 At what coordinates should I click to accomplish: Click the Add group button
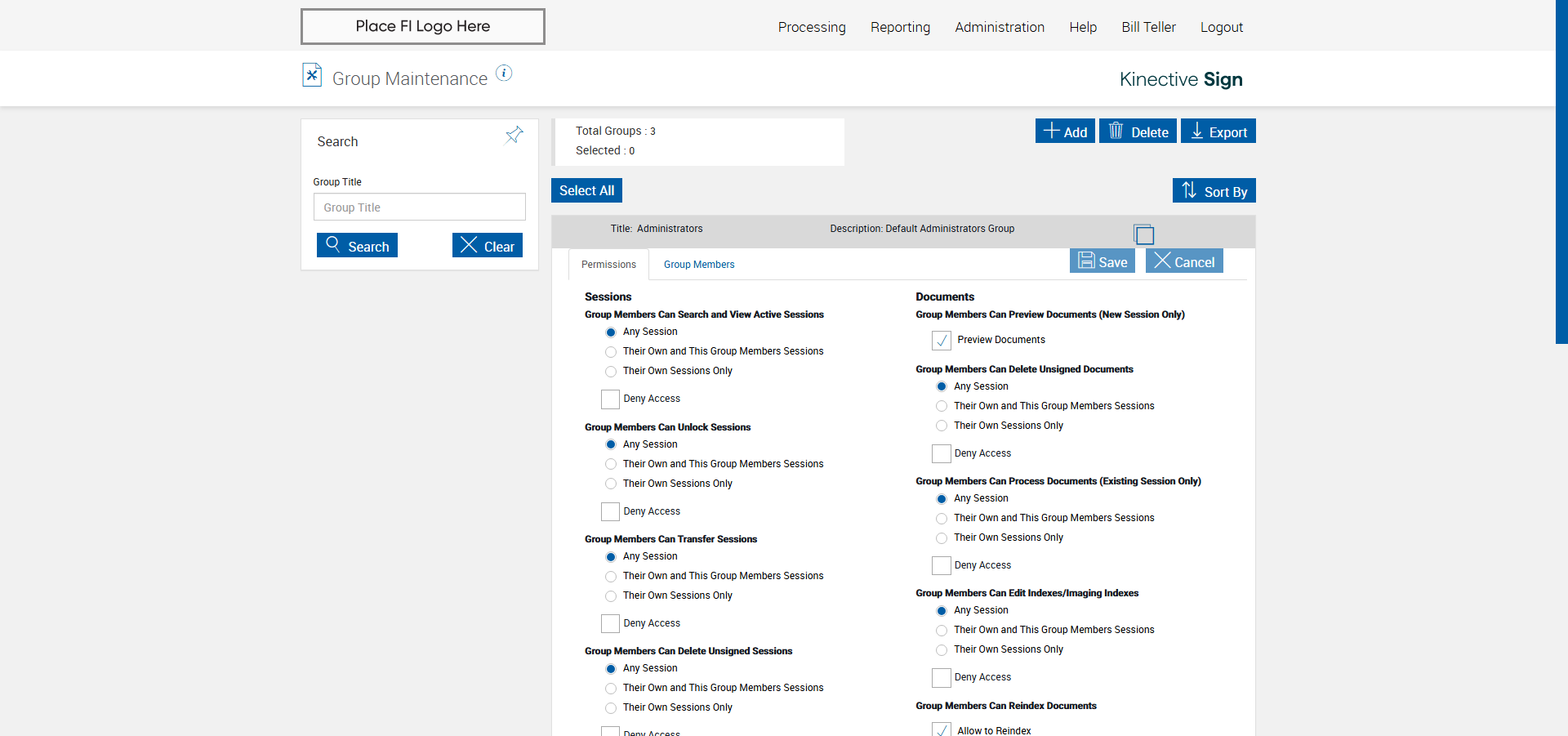1065,132
